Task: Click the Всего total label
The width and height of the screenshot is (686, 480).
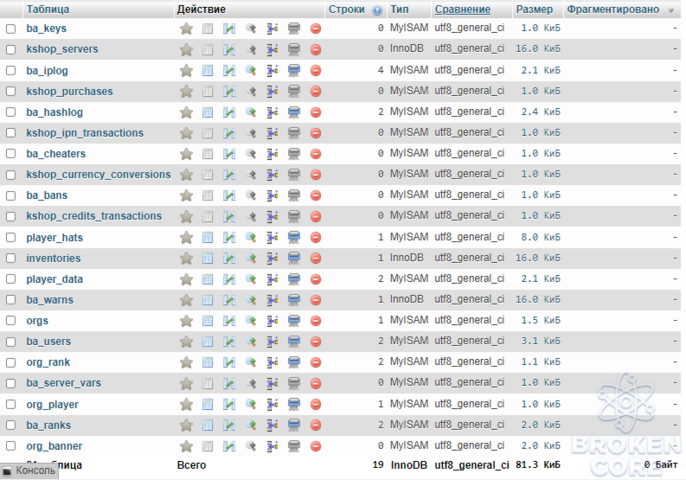Action: [x=191, y=465]
